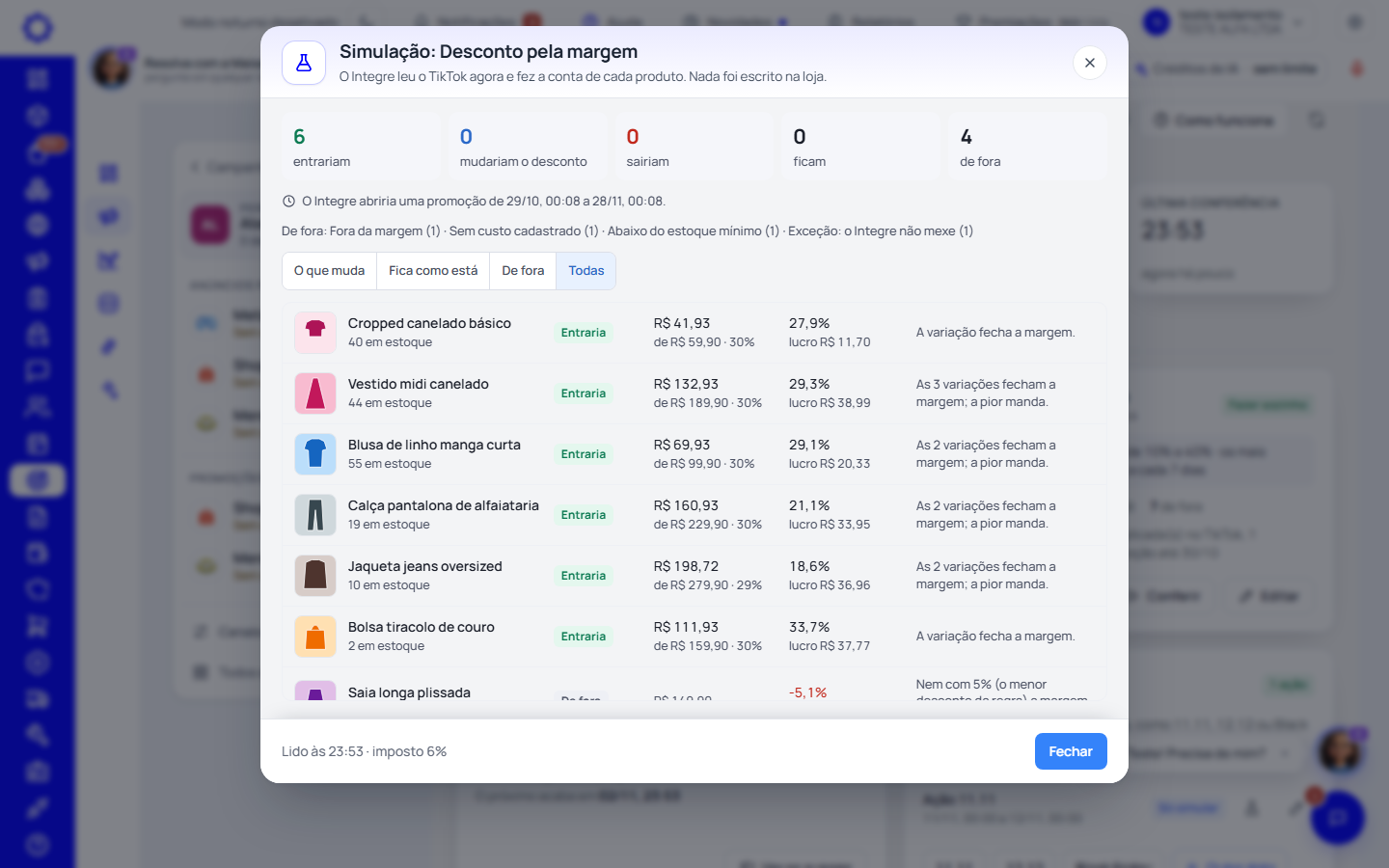The width and height of the screenshot is (1389, 868).
Task: Click the flask simulation icon in header
Action: pos(304,63)
